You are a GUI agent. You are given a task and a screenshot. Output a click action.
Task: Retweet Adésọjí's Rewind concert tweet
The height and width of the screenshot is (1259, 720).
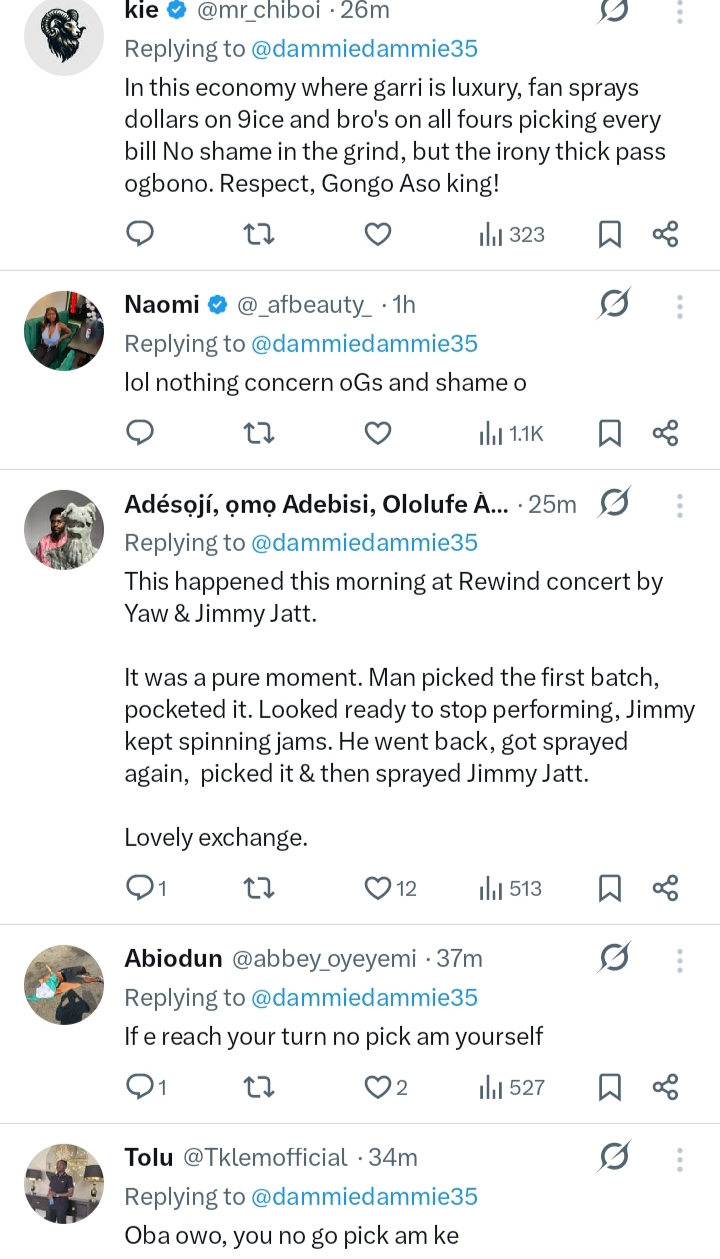click(259, 888)
